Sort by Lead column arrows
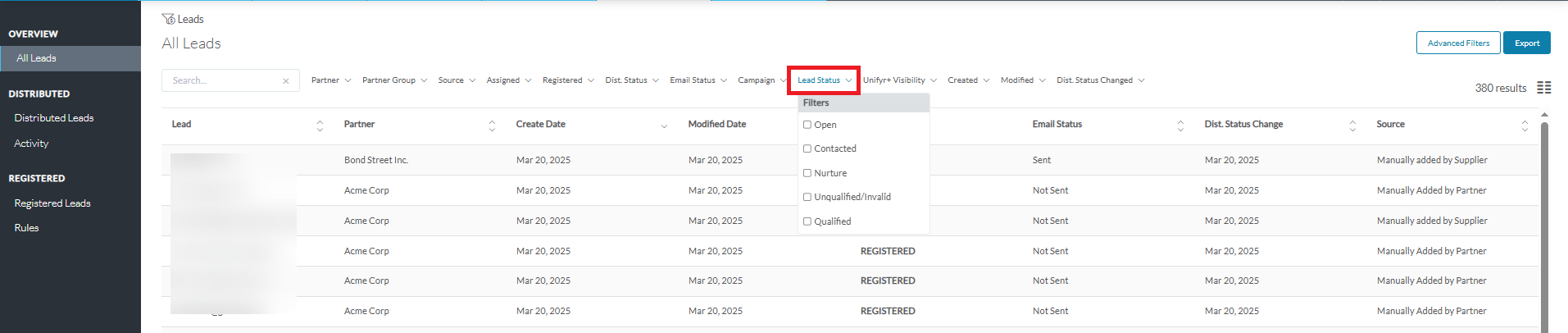This screenshot has height=333, width=1568. (320, 125)
